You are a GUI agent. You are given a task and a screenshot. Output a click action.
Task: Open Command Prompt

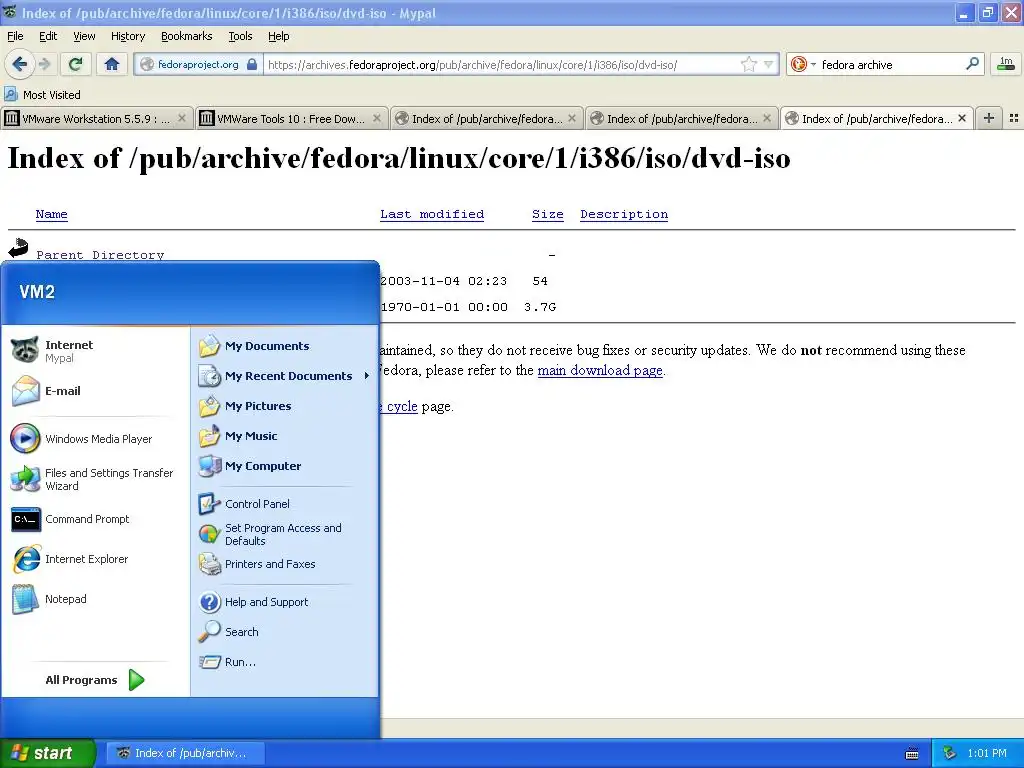click(96, 519)
